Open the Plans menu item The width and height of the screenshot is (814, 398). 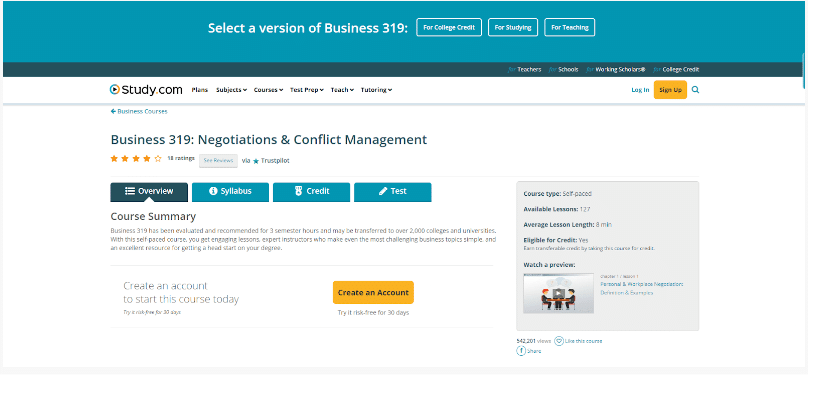(x=199, y=90)
